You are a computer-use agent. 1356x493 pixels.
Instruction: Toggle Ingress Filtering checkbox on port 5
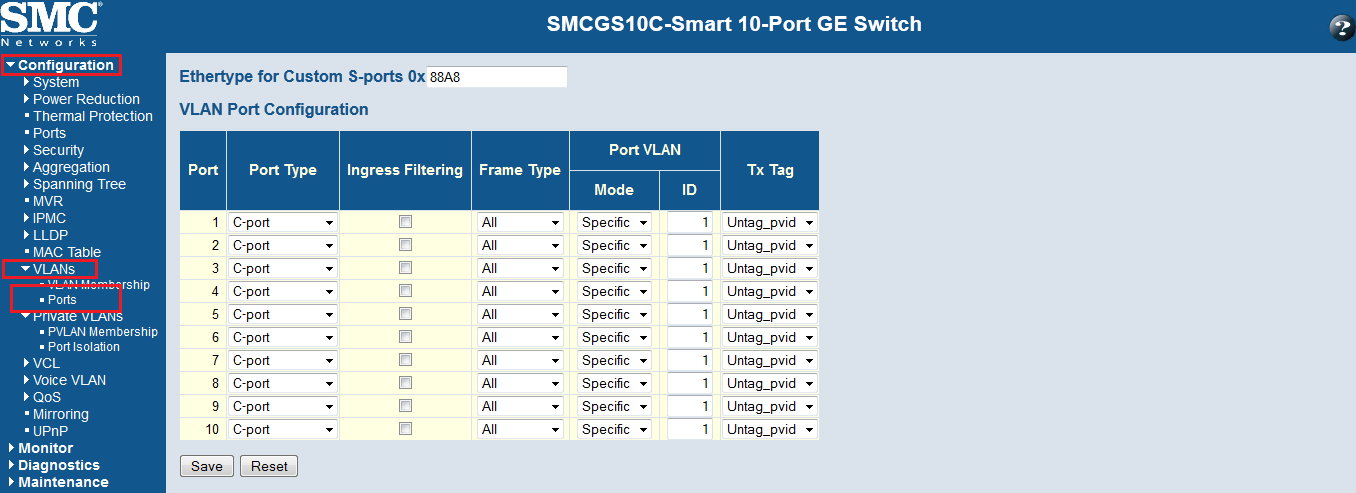(405, 314)
